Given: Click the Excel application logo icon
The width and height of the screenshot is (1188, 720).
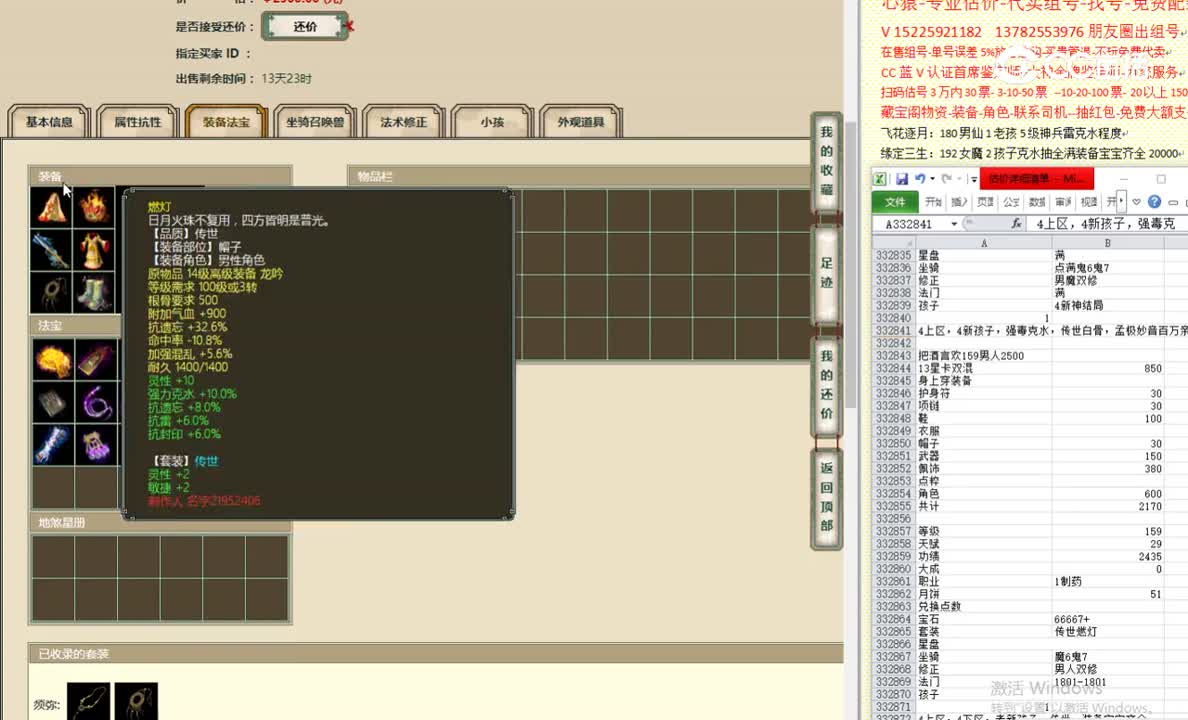Looking at the screenshot, I should [x=880, y=180].
